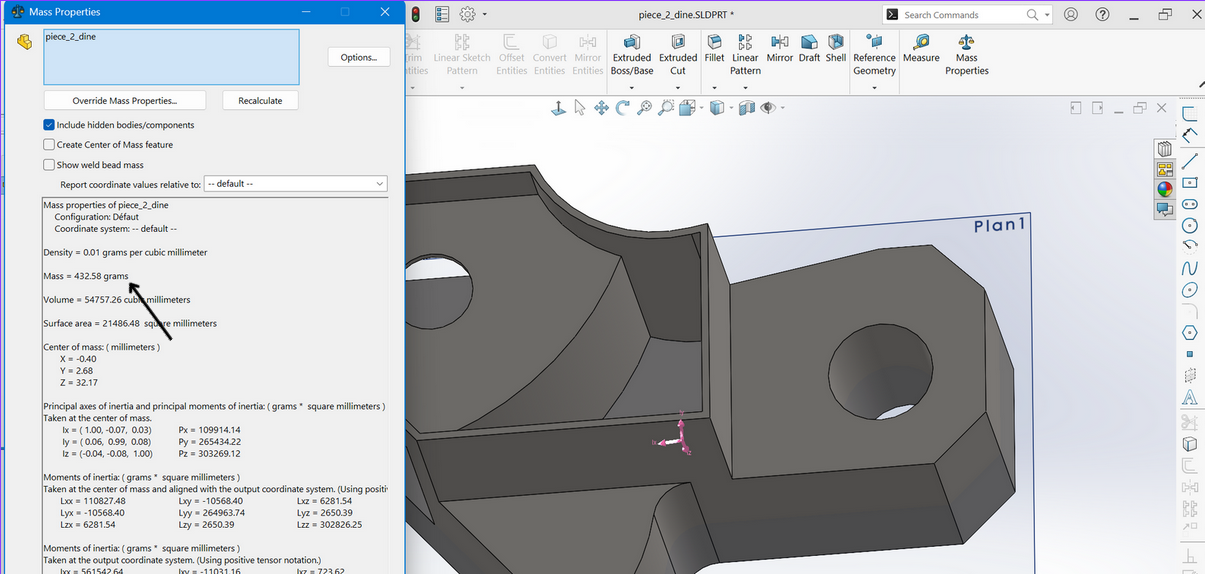Click the Plan1 plane label
The image size is (1205, 574).
pyautogui.click(x=1000, y=225)
